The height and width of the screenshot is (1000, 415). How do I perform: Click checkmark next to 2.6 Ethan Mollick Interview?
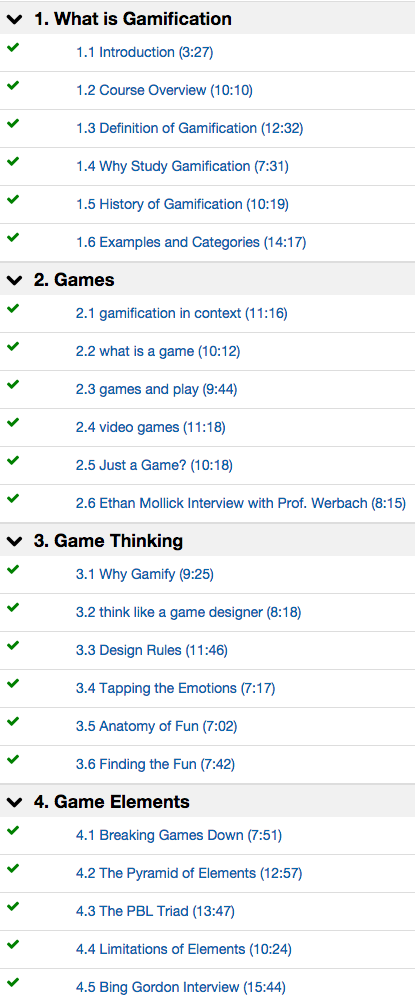[13, 499]
